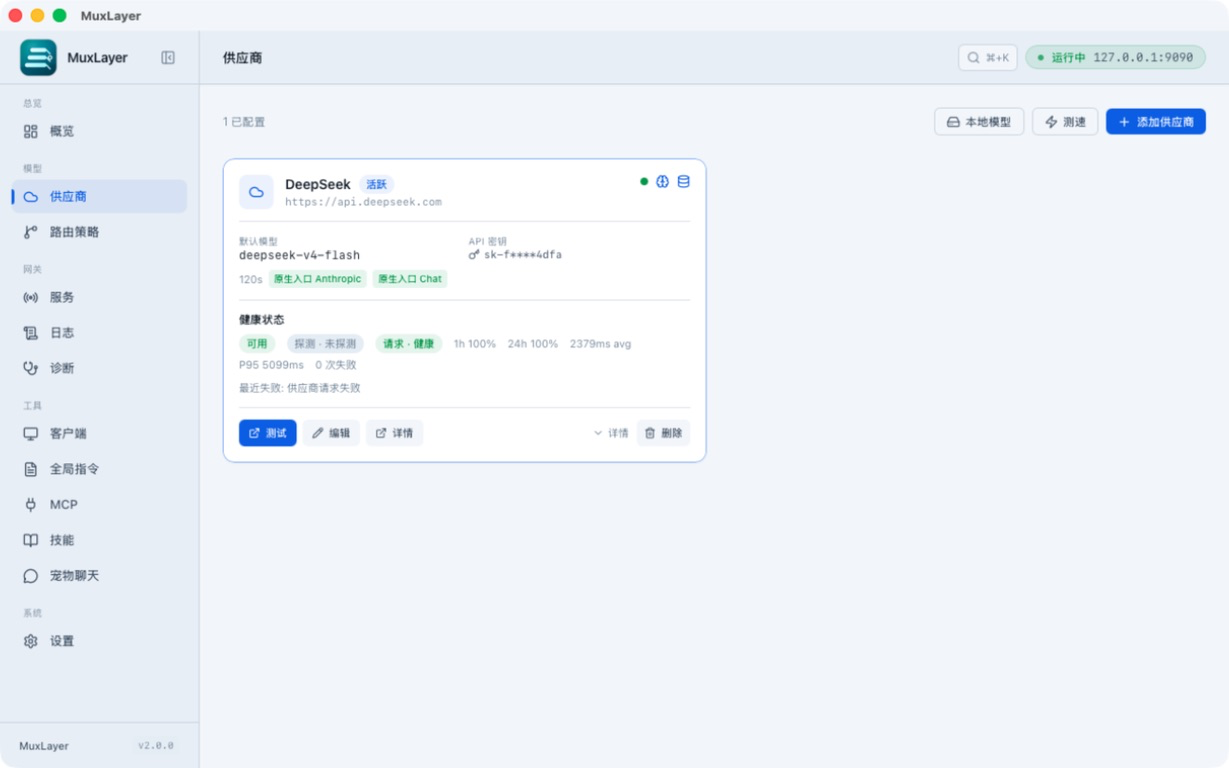Click the P95 5099ms value
Screen dimensions: 1229x768
point(271,365)
